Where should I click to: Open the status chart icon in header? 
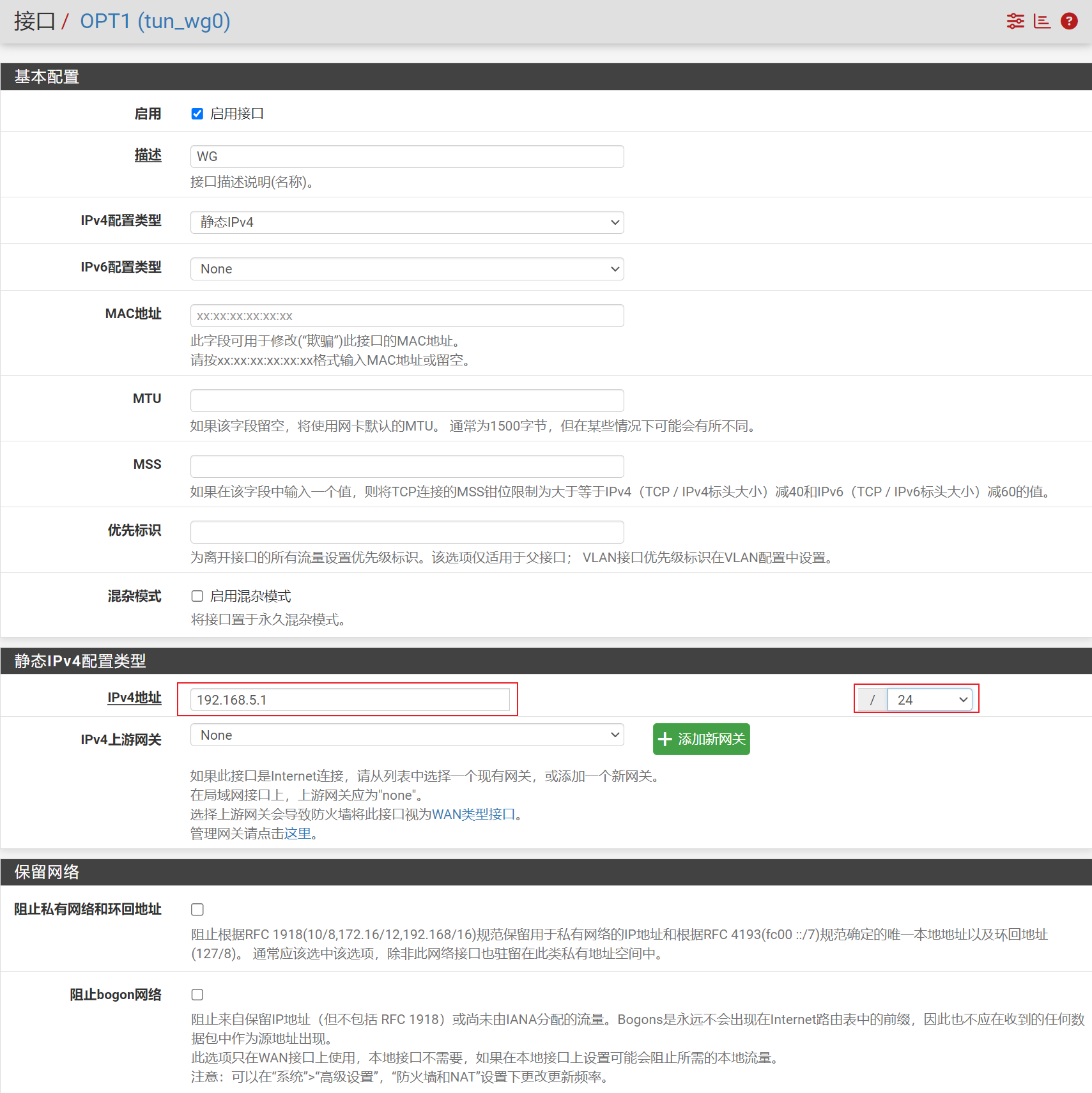click(1042, 21)
